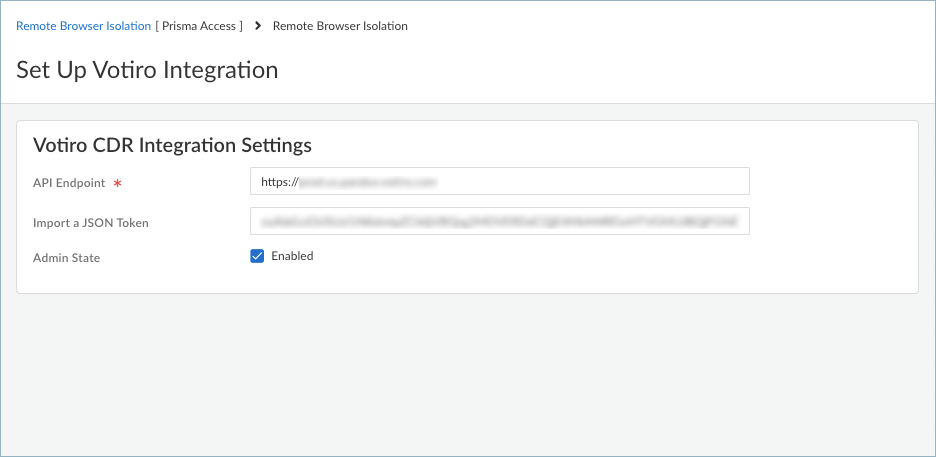Click the blurred token text in JSON field
This screenshot has height=457, width=936.
(498, 222)
